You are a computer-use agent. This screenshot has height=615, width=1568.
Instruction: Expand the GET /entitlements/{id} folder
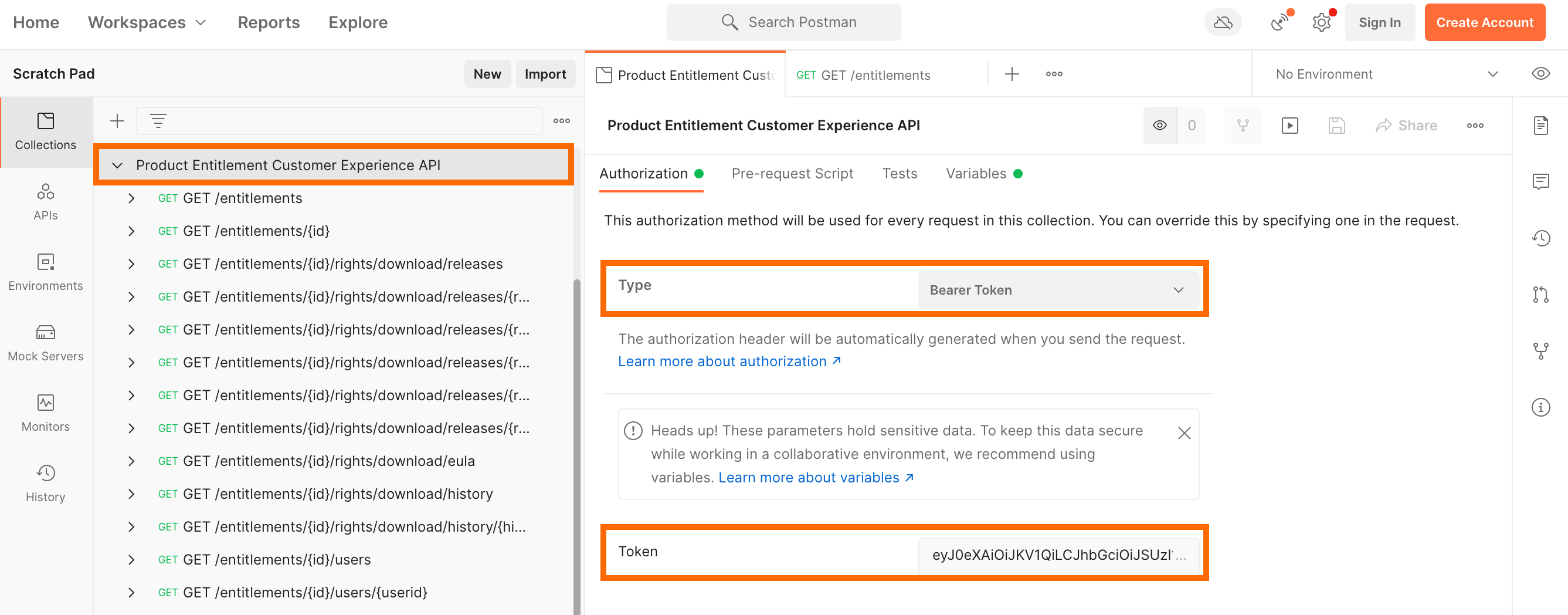[131, 231]
